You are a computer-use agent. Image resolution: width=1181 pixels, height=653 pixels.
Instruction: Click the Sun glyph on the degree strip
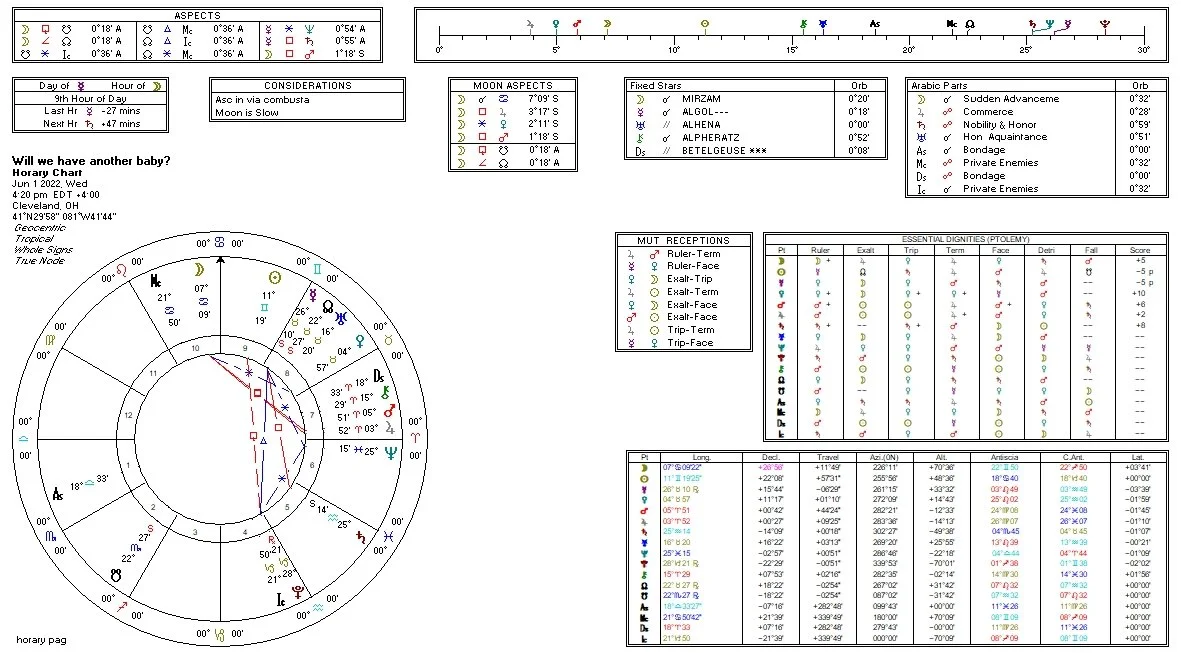[704, 24]
